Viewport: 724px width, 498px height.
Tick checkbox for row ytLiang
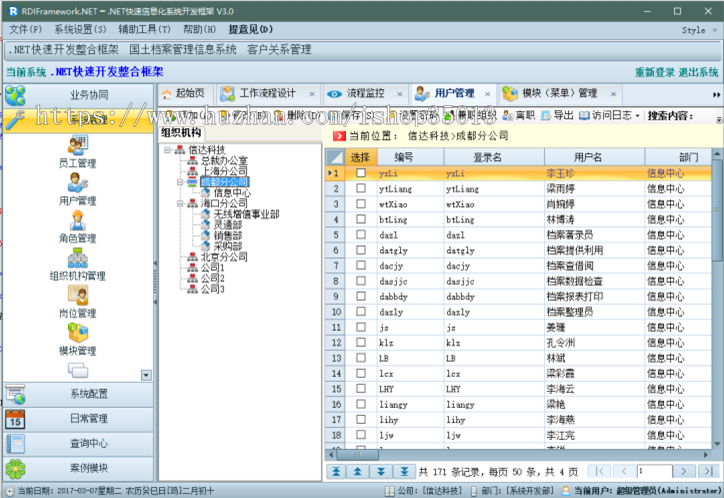(x=361, y=188)
